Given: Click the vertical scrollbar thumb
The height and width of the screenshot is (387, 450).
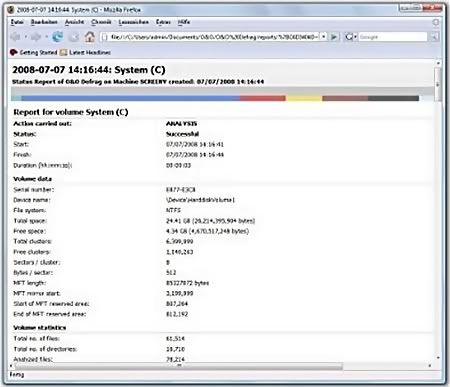Looking at the screenshot, I should (x=438, y=83).
